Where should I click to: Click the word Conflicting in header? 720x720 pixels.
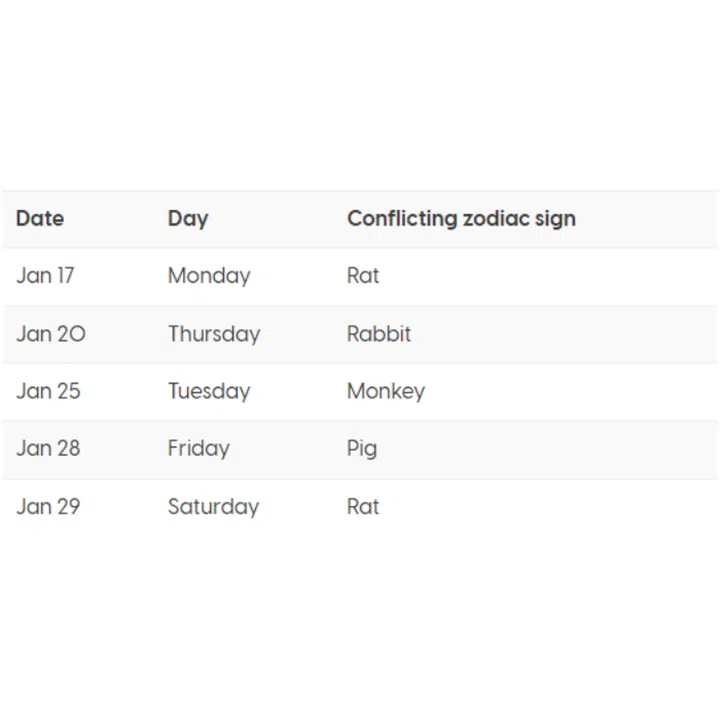pos(401,218)
